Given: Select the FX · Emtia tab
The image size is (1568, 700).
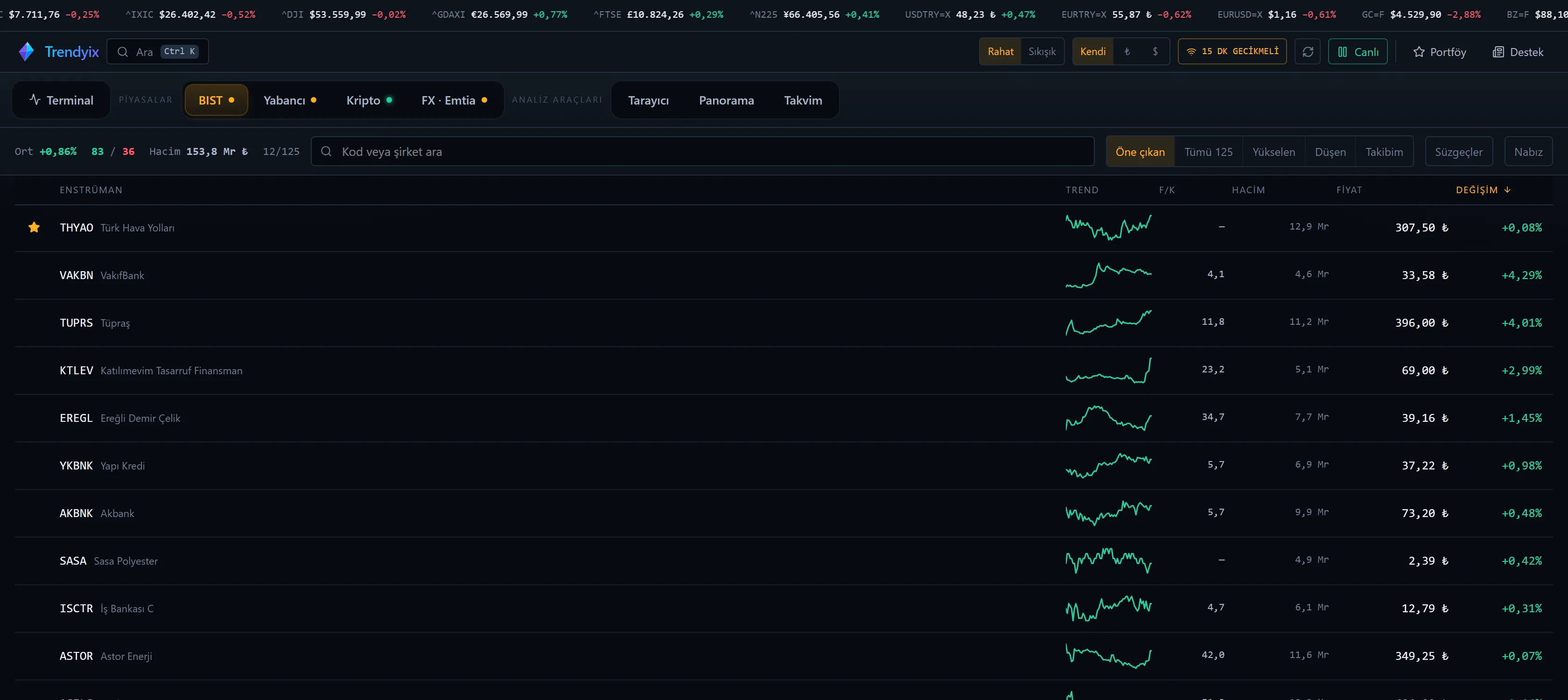Looking at the screenshot, I should coord(454,100).
